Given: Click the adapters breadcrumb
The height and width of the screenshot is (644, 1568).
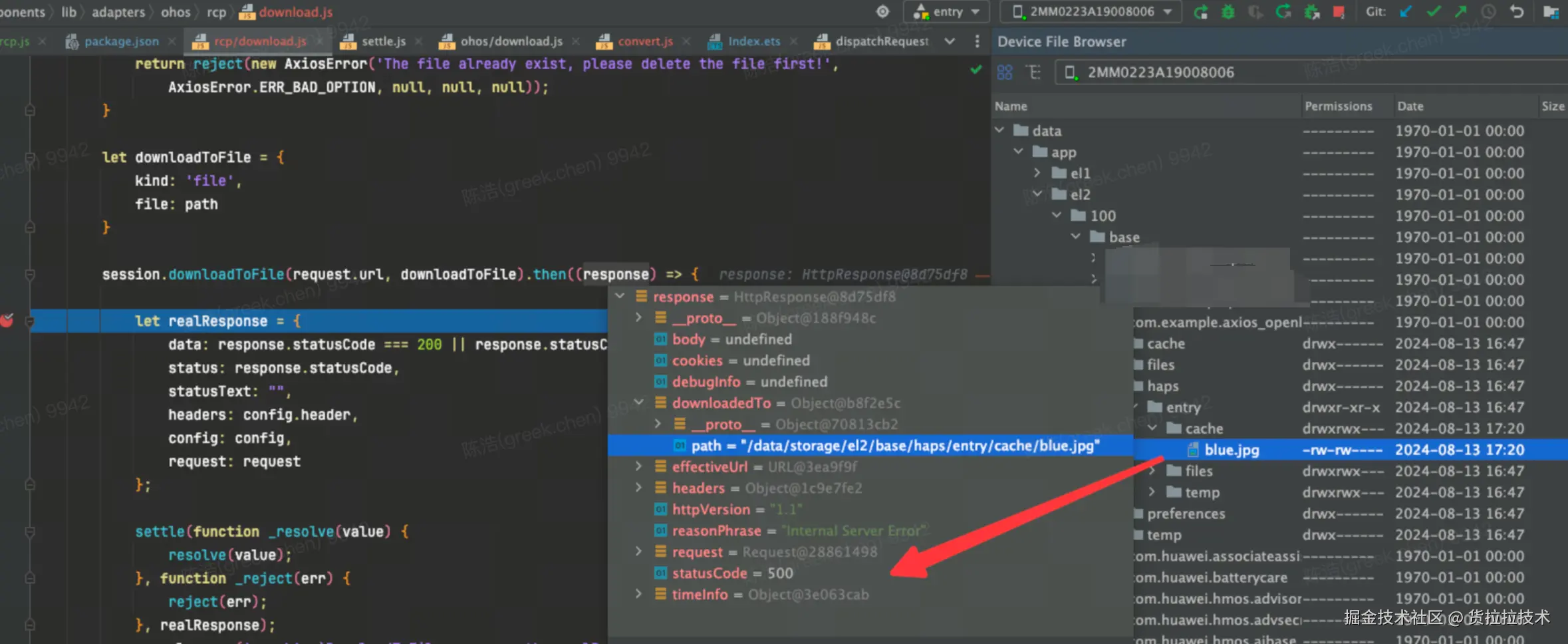Looking at the screenshot, I should click(x=118, y=12).
